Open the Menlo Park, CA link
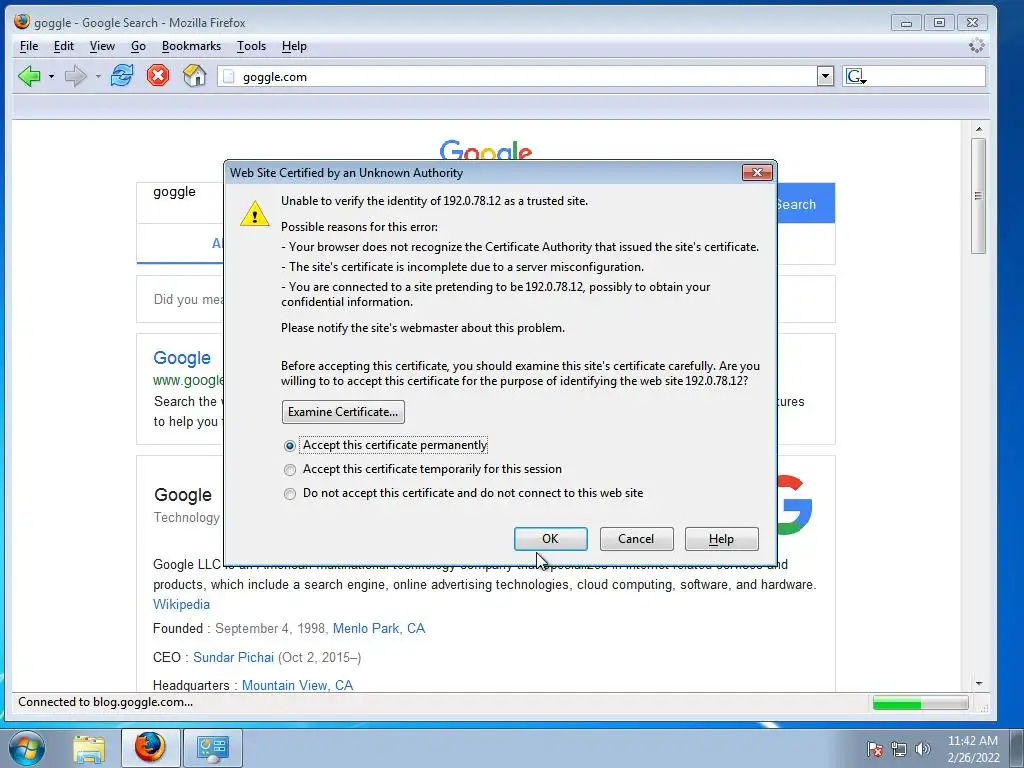1024x768 pixels. point(379,628)
